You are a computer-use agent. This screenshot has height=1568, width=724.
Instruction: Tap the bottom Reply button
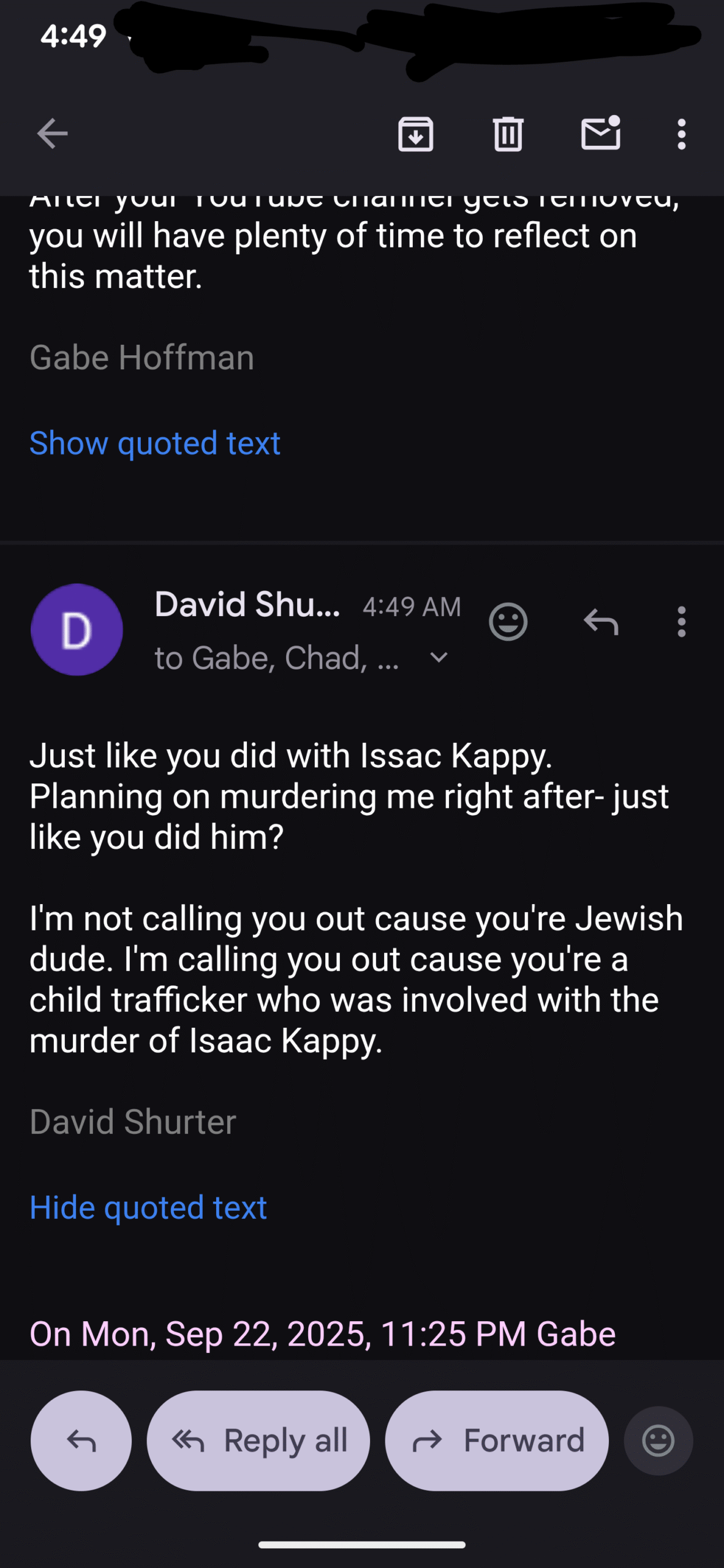81,1441
